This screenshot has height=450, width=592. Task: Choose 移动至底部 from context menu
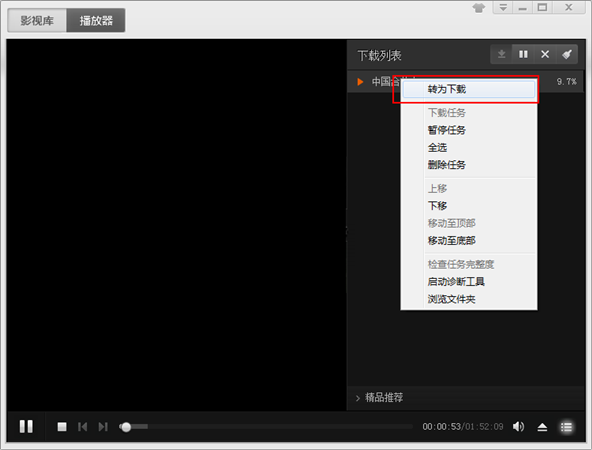(469, 240)
